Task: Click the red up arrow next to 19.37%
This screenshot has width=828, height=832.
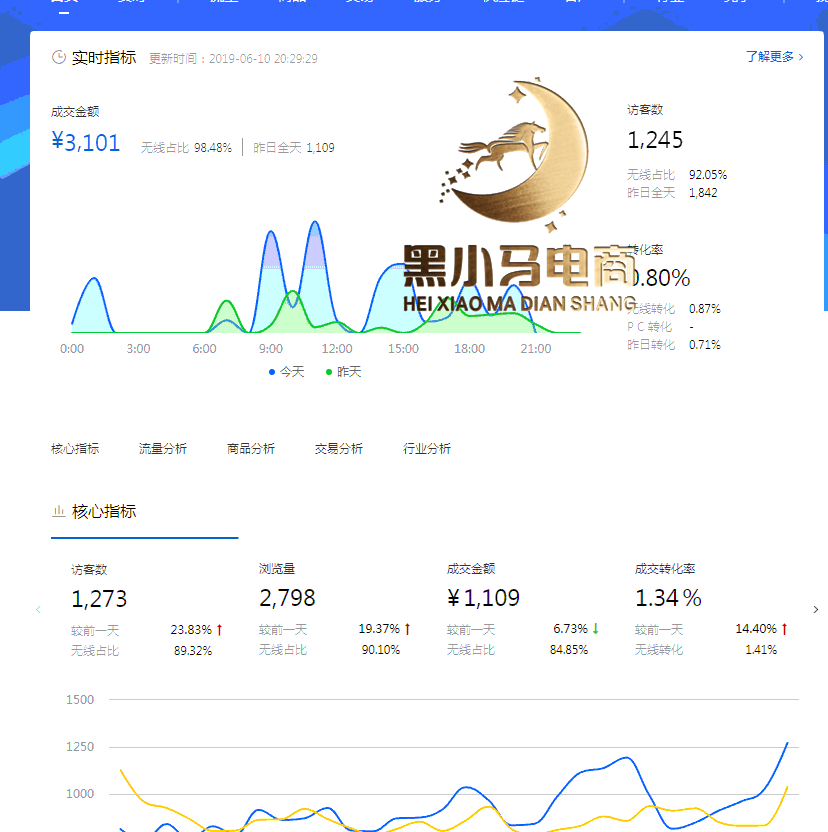Action: click(x=408, y=629)
